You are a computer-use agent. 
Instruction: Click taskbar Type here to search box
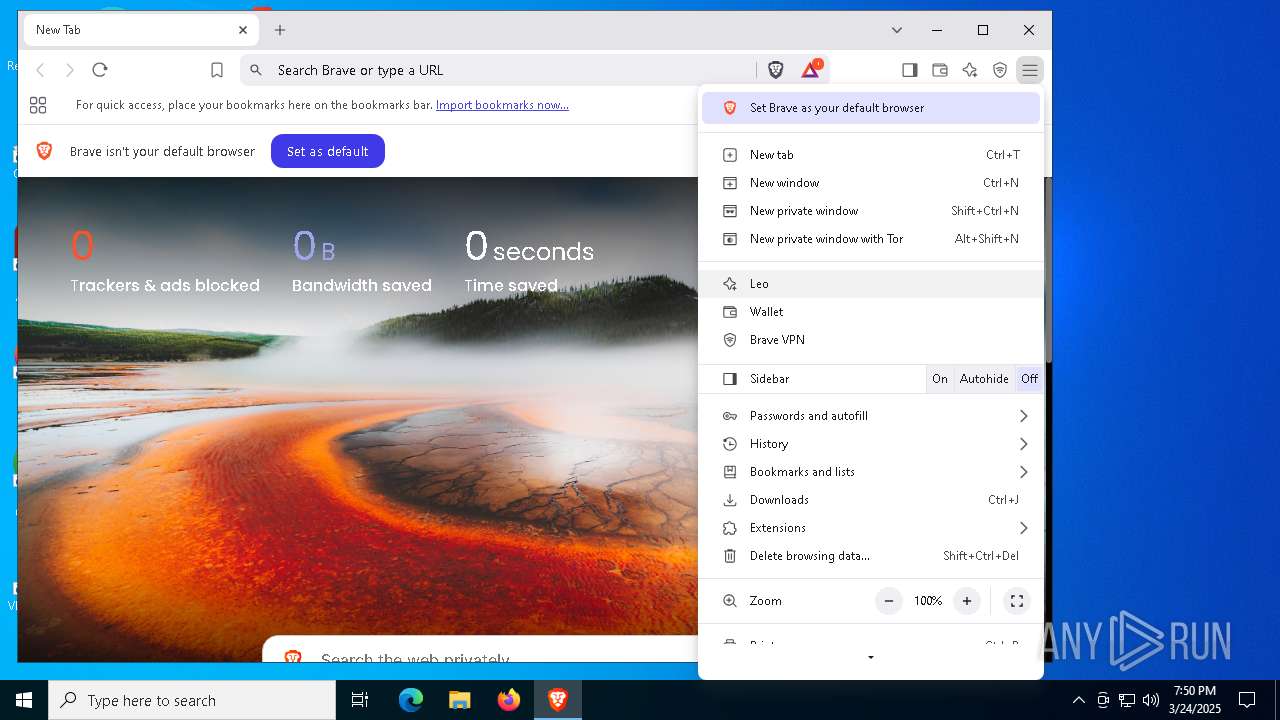[x=192, y=700]
